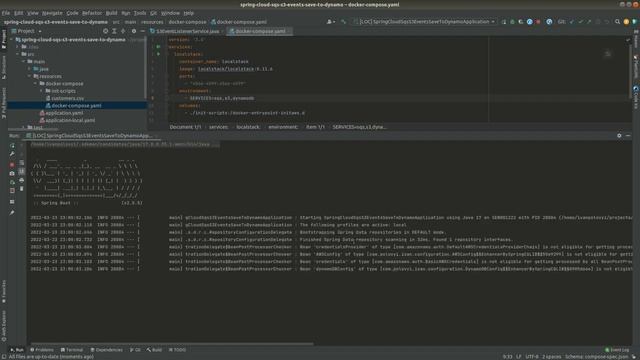
Task: Click Git push arrow icon
Action: pyautogui.click(x=589, y=22)
